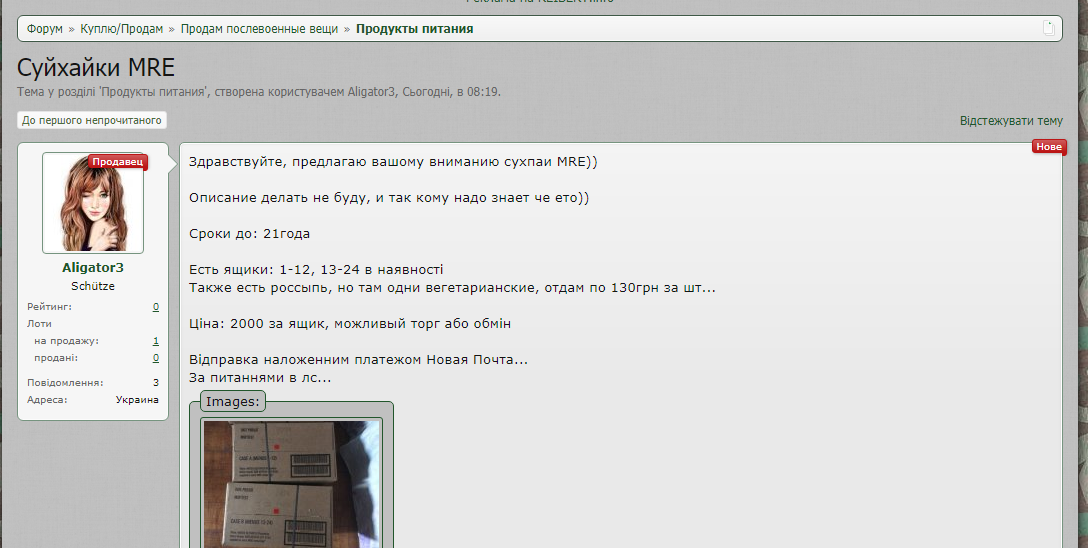This screenshot has height=548, width=1088.
Task: Open the Aligator3 username under avatar
Action: 93,268
